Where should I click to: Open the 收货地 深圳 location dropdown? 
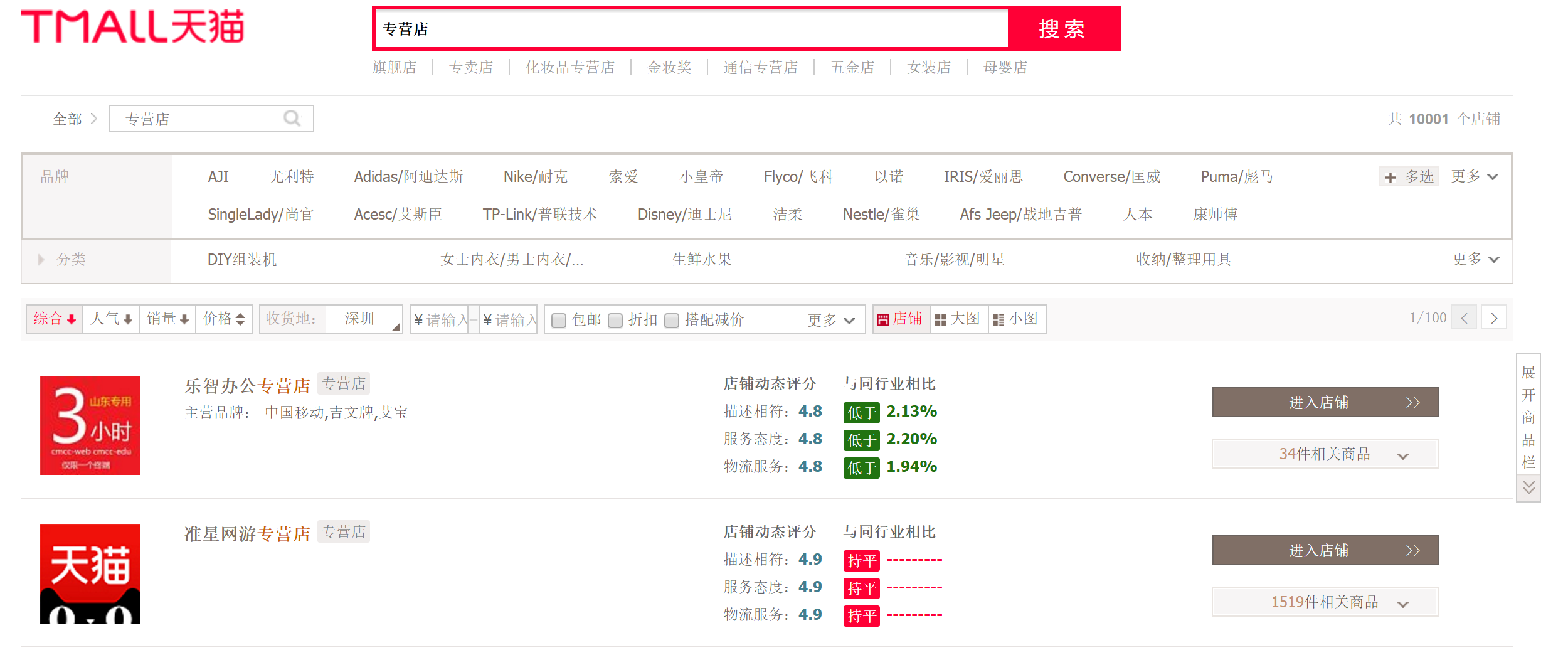coord(364,319)
